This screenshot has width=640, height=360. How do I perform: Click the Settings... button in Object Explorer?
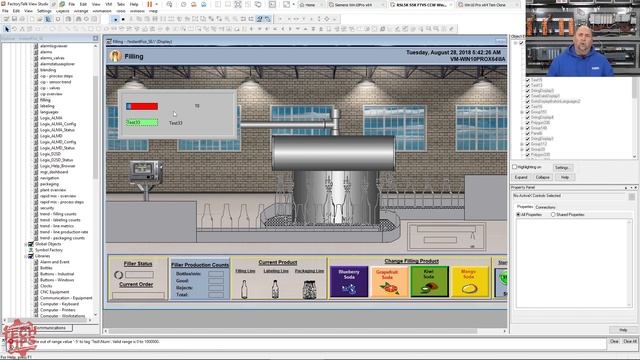pos(562,168)
